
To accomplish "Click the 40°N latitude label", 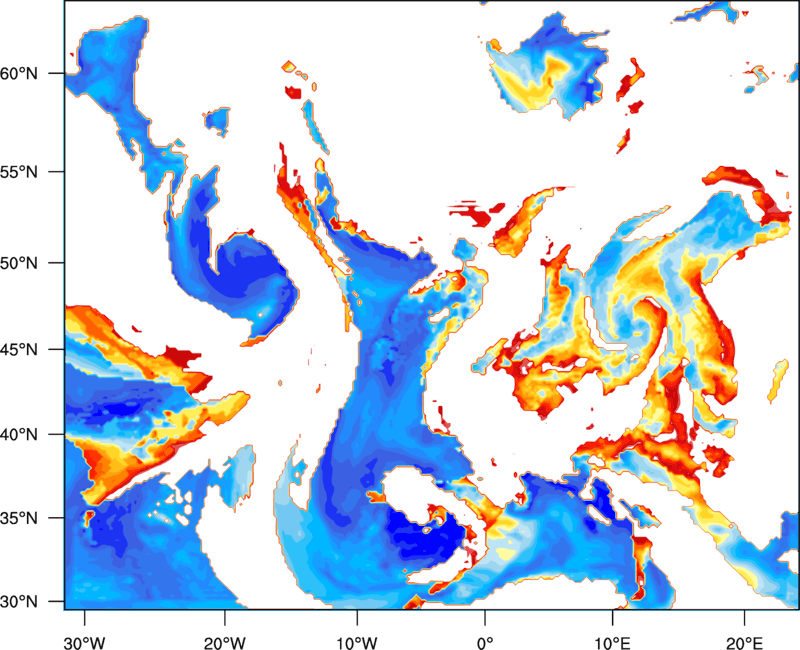I will [x=19, y=435].
